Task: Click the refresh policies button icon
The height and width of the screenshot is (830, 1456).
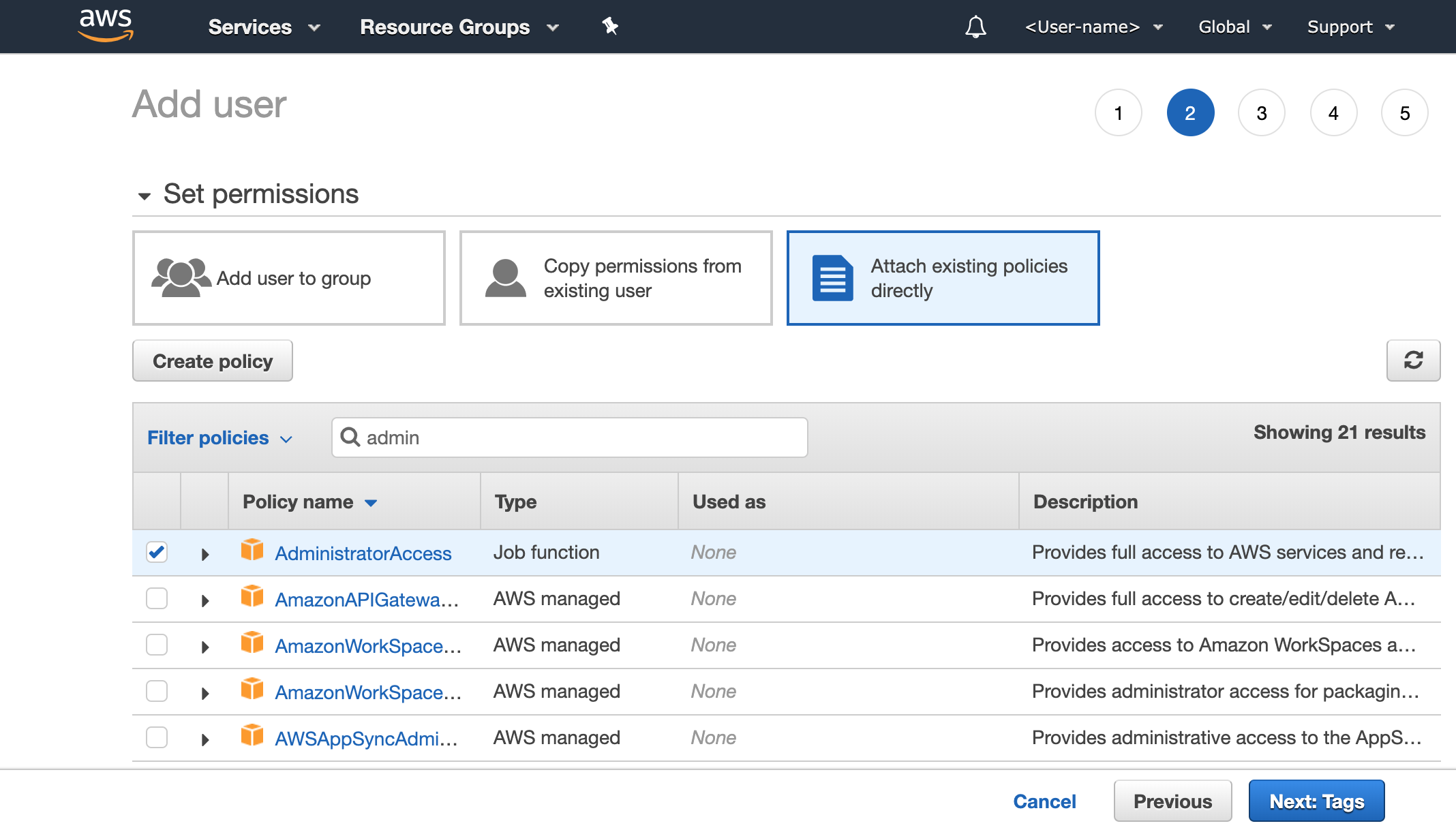Action: 1413,360
